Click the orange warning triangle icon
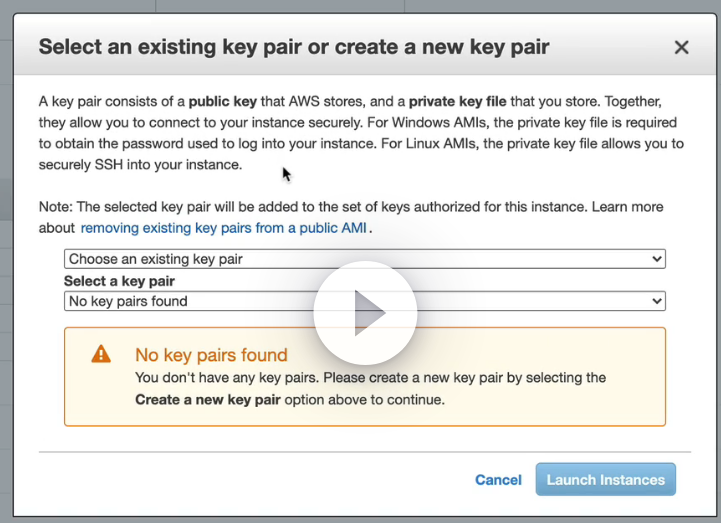721x523 pixels. pos(101,354)
